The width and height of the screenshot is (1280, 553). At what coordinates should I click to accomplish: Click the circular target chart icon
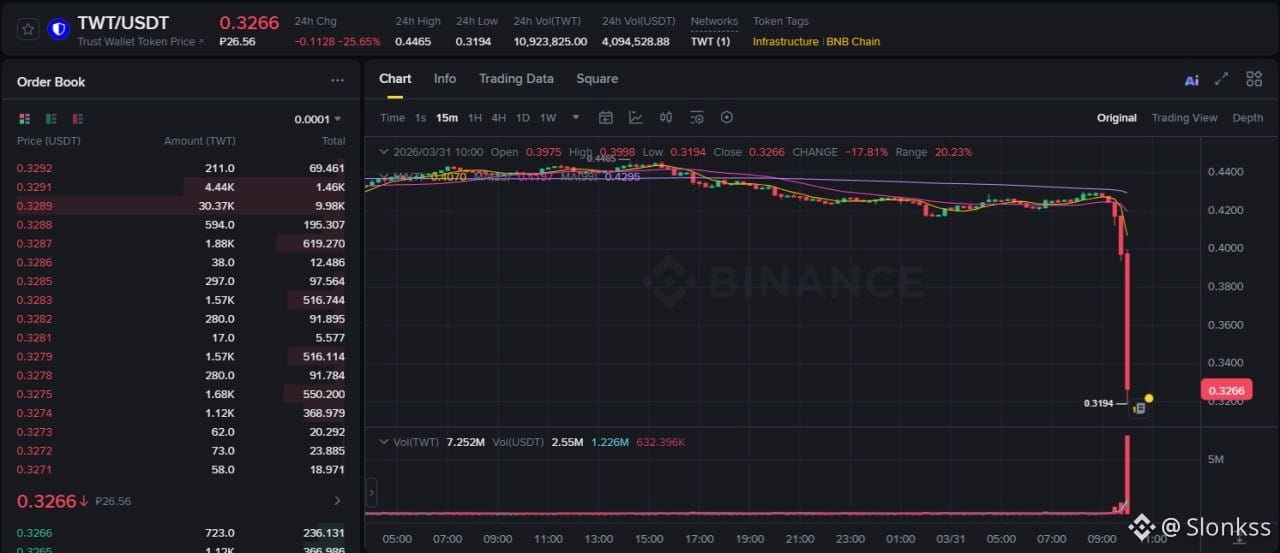tap(727, 117)
